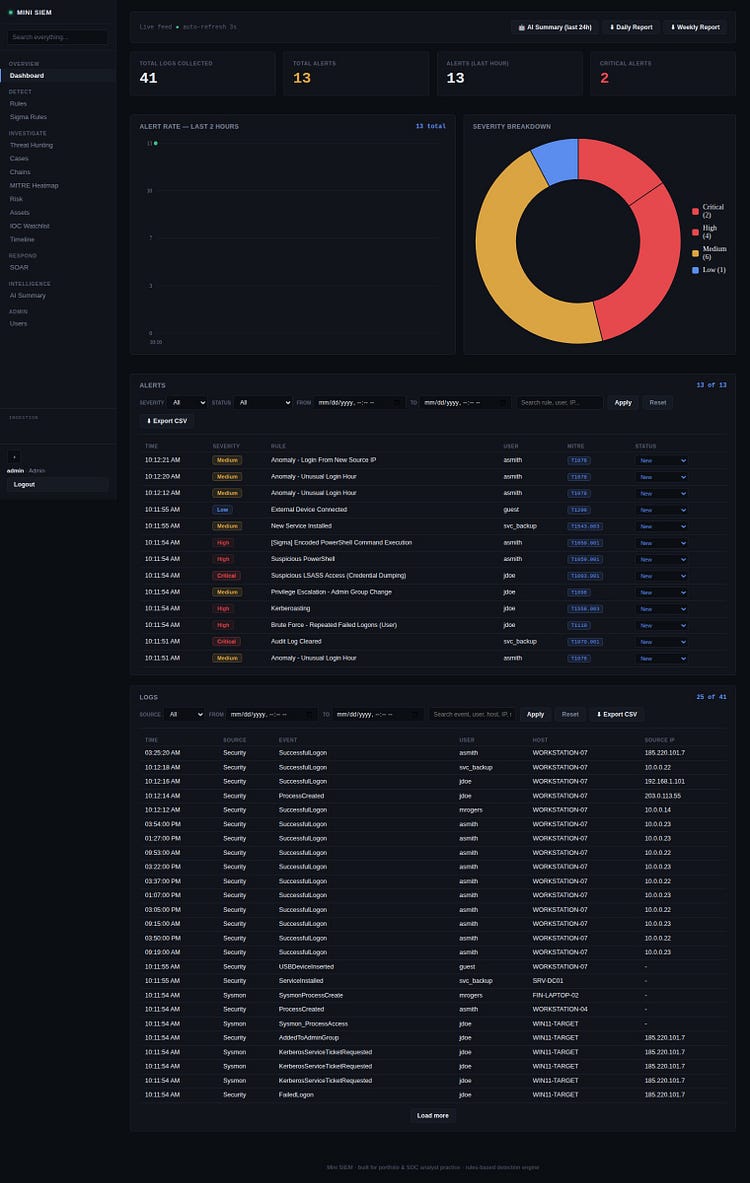The height and width of the screenshot is (1183, 750).
Task: Open the AI Summary (last 24h) report
Action: point(554,27)
